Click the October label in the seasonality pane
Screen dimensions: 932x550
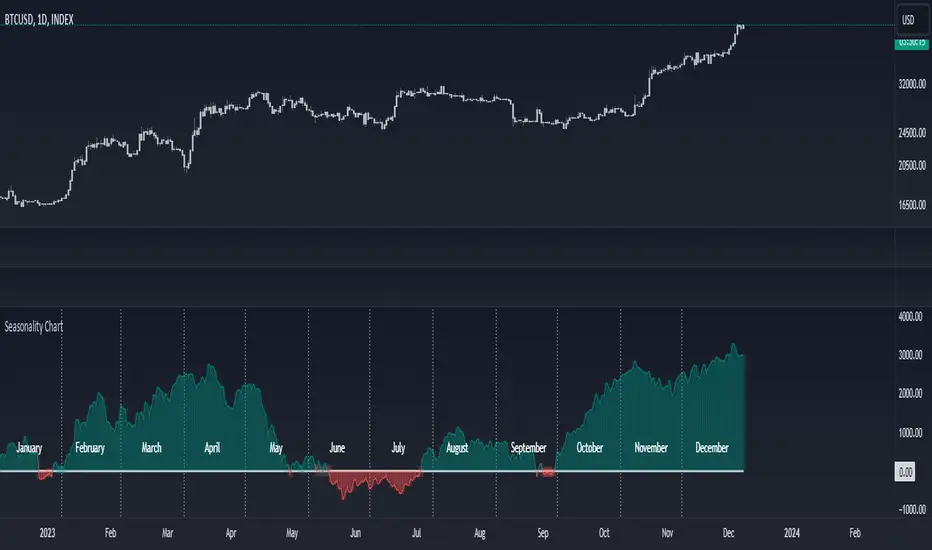pos(590,448)
